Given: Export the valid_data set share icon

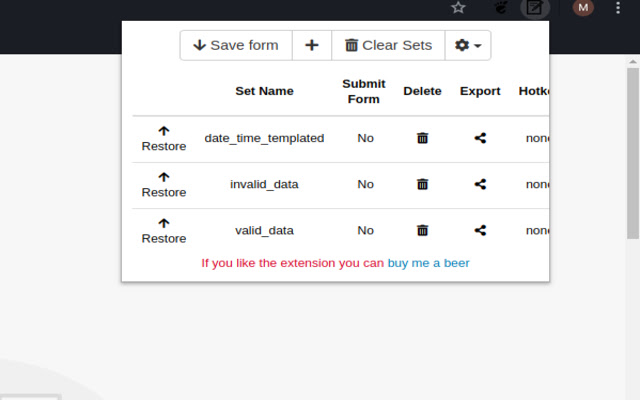Looking at the screenshot, I should (x=480, y=230).
